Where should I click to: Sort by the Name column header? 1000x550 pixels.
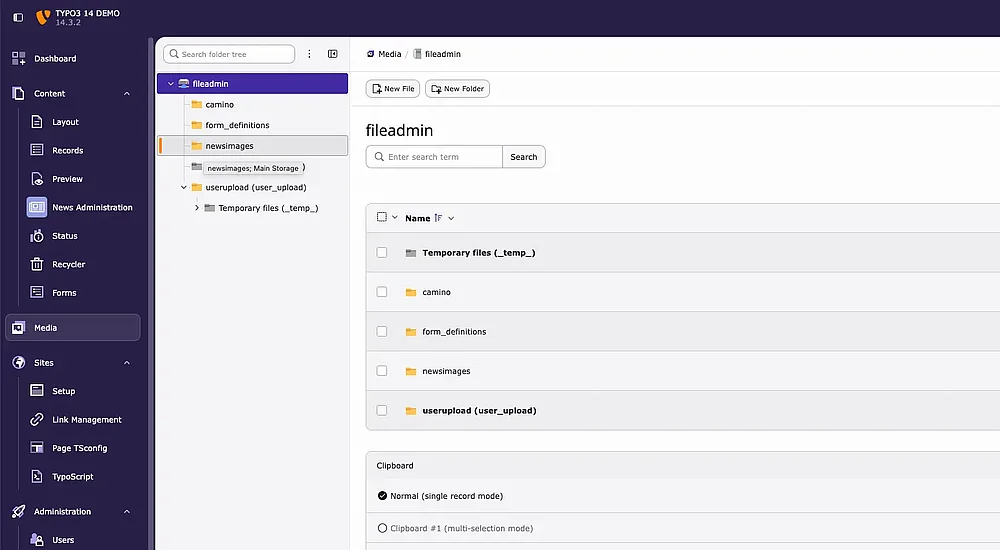tap(418, 218)
